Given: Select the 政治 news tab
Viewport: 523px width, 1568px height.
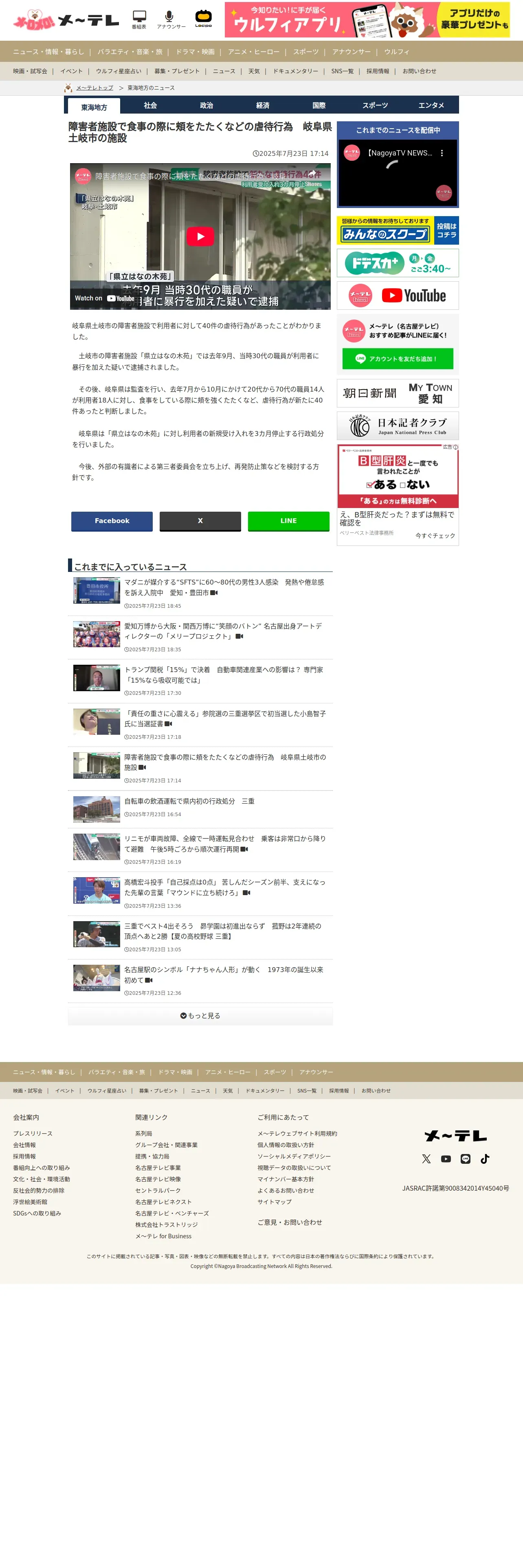Looking at the screenshot, I should (x=207, y=105).
